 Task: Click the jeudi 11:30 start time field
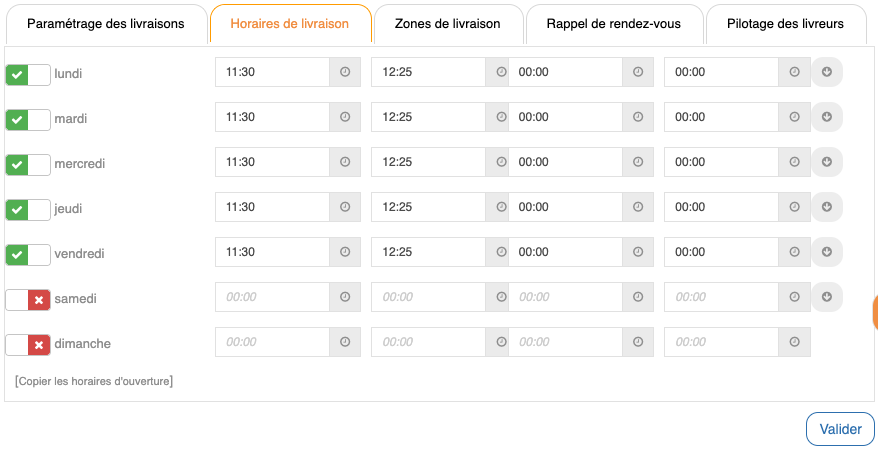(x=272, y=207)
